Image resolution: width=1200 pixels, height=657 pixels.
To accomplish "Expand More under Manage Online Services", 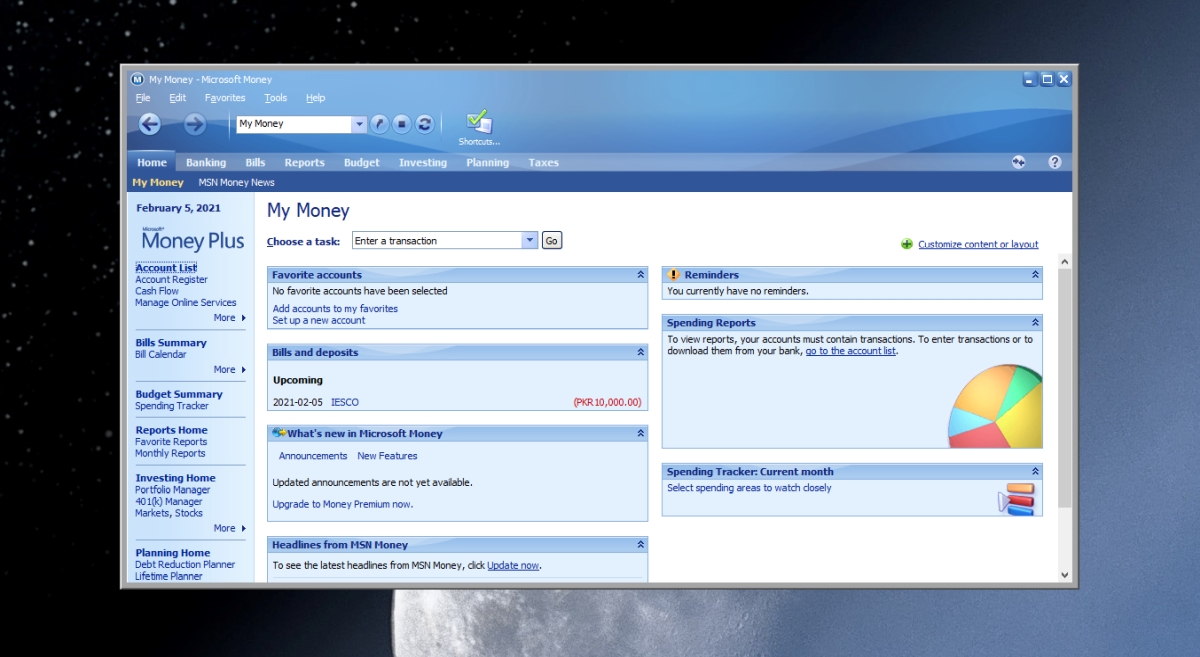I will pyautogui.click(x=229, y=318).
